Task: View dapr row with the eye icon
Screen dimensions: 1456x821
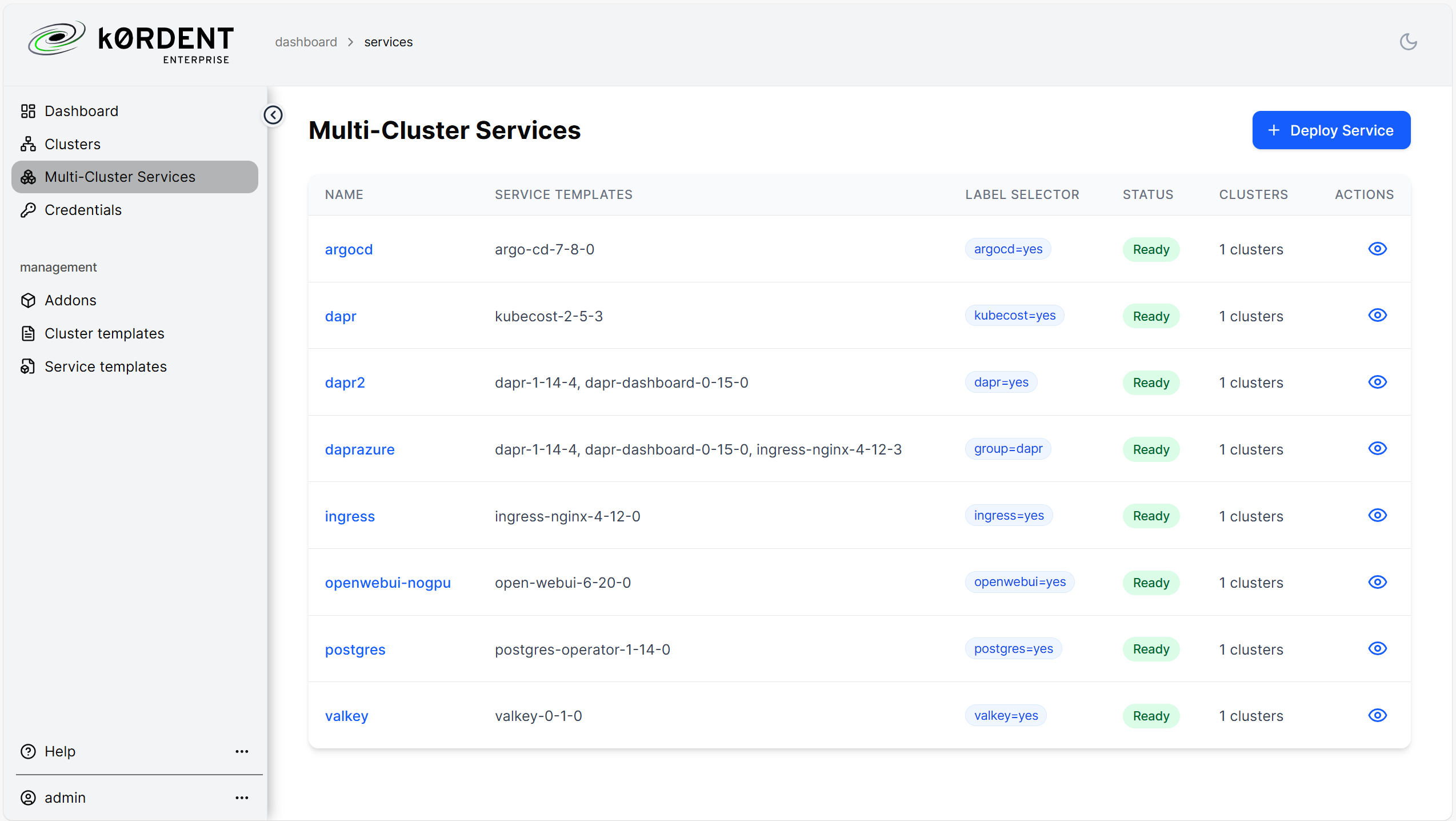Action: tap(1377, 315)
